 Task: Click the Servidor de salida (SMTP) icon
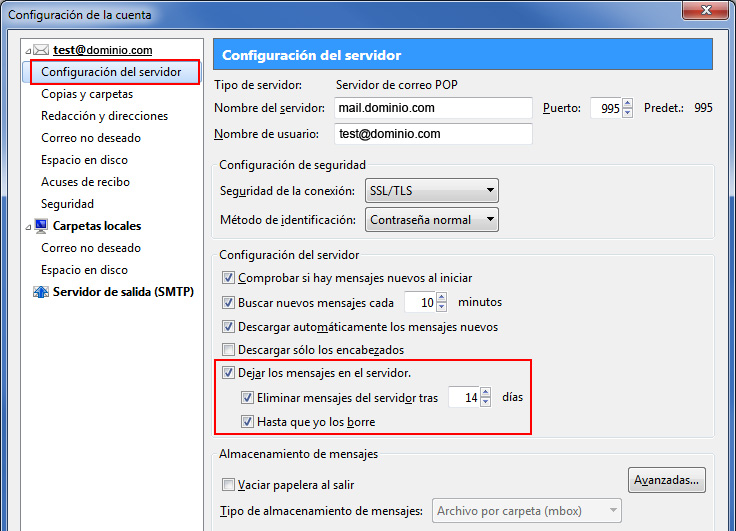click(41, 292)
